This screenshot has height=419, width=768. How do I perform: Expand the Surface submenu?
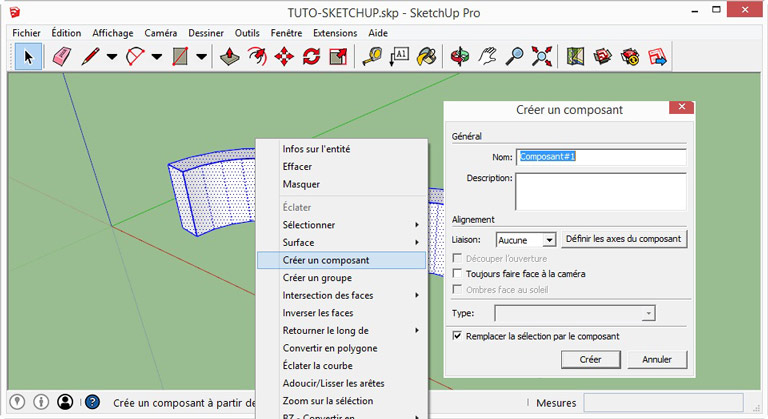tap(342, 243)
